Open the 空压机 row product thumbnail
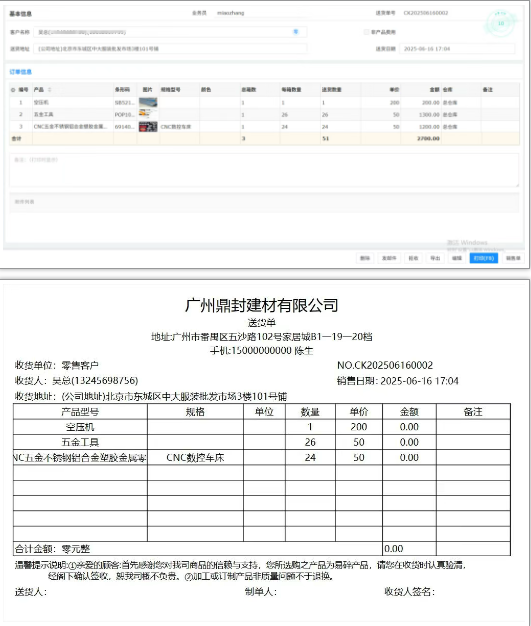This screenshot has height=626, width=531. pos(148,102)
